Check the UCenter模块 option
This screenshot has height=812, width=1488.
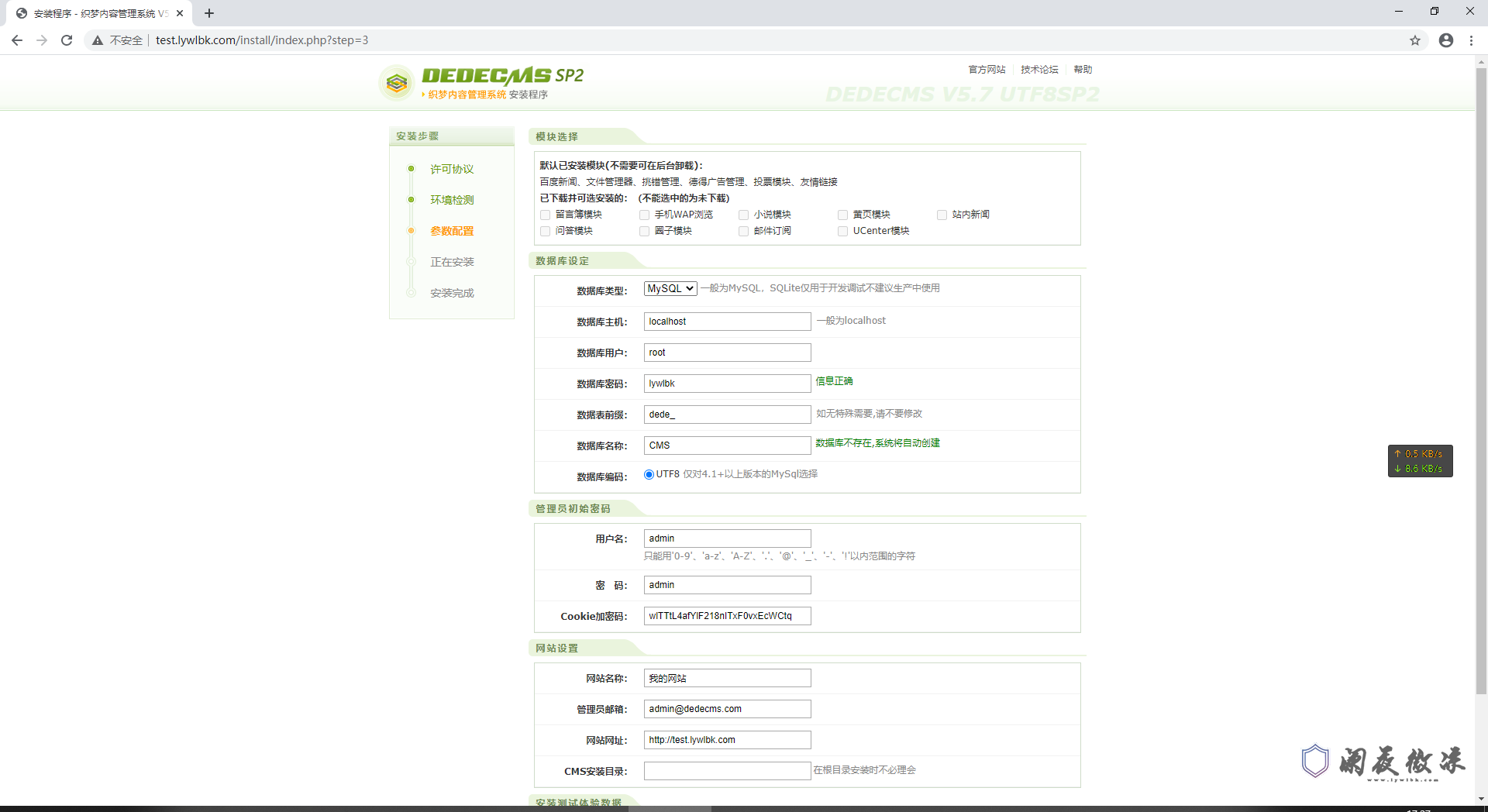coord(842,231)
